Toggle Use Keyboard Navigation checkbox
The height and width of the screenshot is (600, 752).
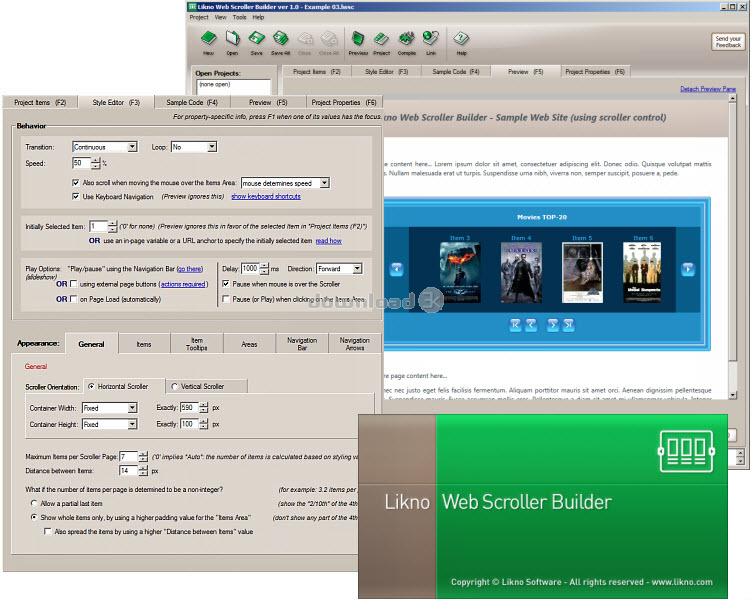click(75, 197)
